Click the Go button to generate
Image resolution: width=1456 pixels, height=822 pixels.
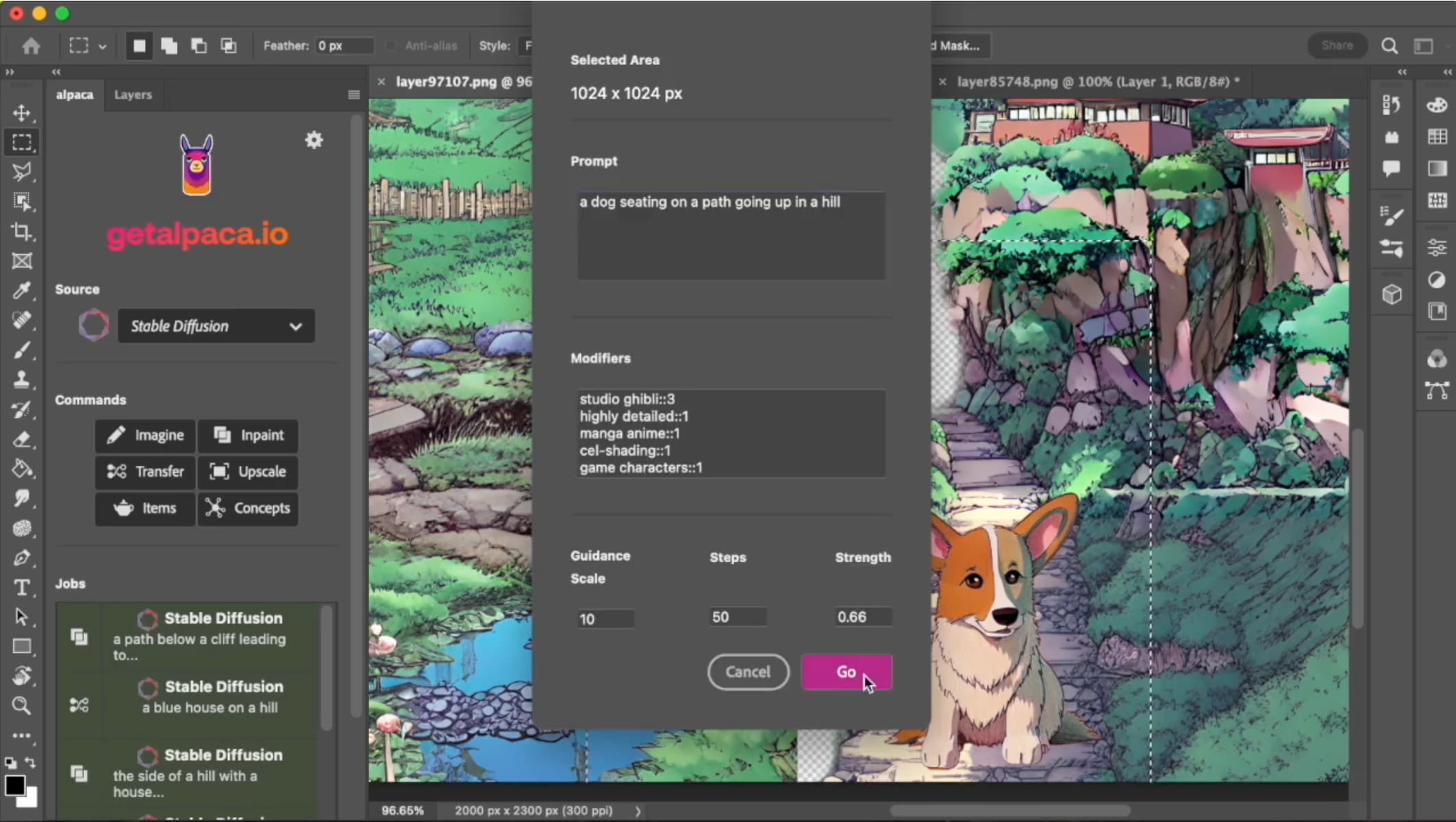coord(845,672)
